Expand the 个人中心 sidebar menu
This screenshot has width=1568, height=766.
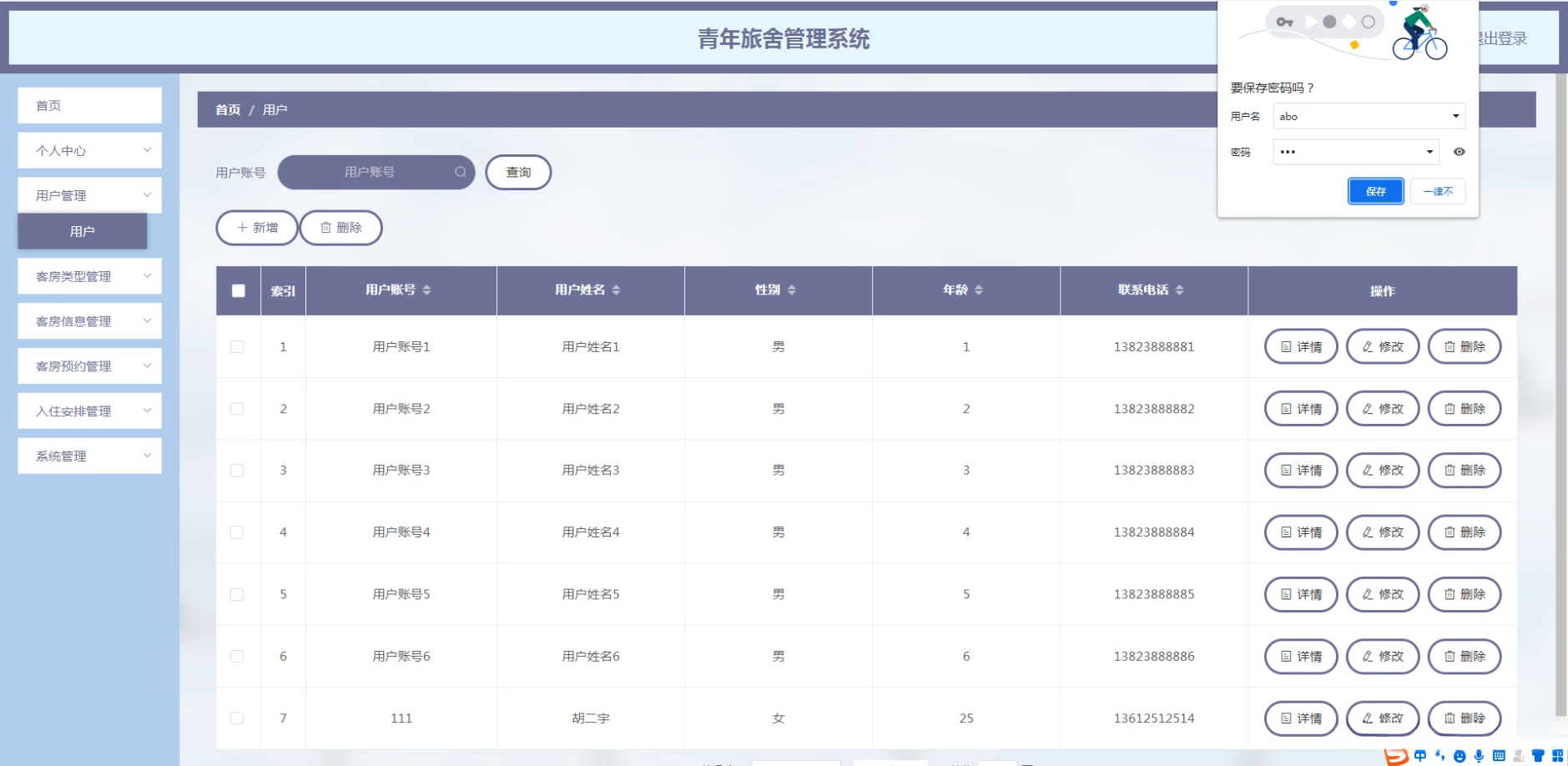(x=90, y=150)
